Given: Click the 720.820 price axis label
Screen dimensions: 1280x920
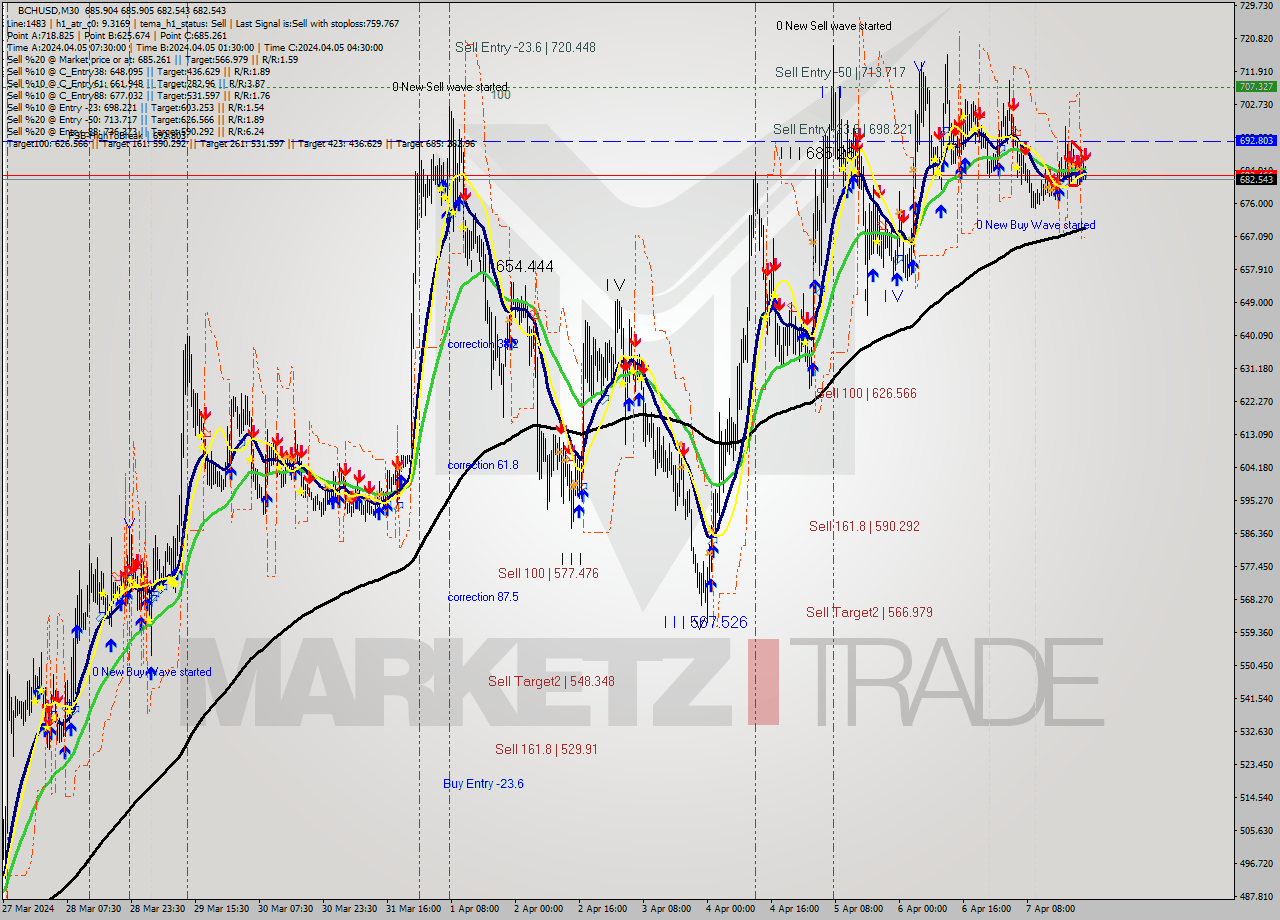Looking at the screenshot, I should (1256, 38).
